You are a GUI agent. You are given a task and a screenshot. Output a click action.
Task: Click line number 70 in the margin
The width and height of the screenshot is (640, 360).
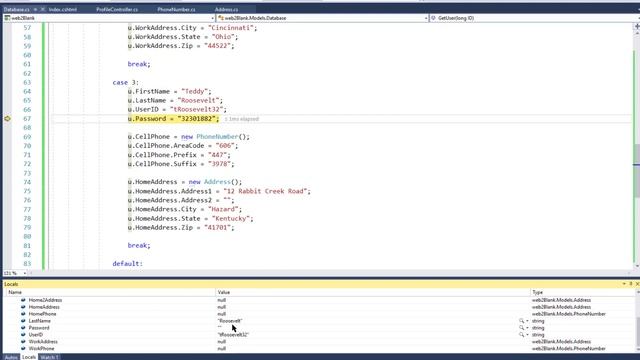coord(27,146)
